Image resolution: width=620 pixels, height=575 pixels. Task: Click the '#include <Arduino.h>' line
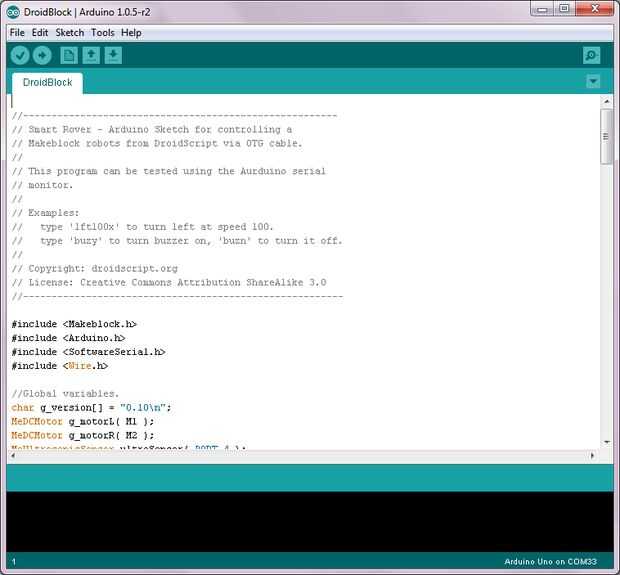tap(68, 338)
